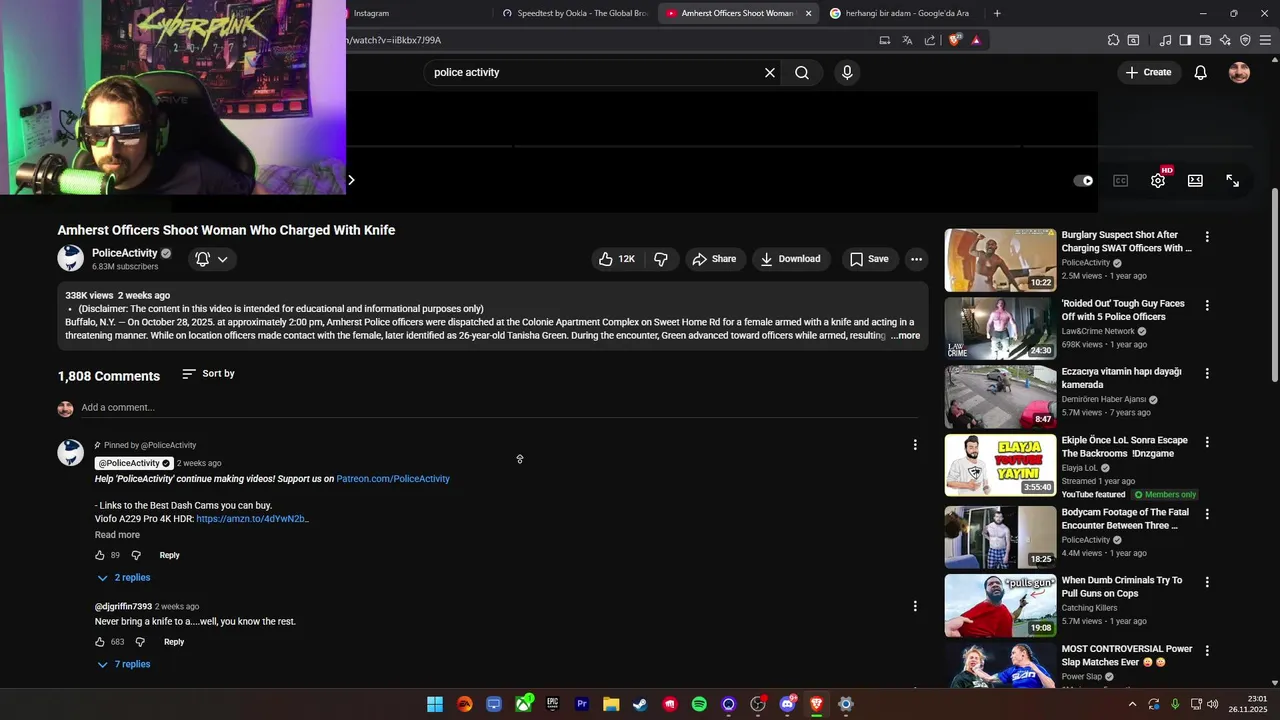Open the Brave wallet icon
Screen dimensions: 1280x720
1205,40
